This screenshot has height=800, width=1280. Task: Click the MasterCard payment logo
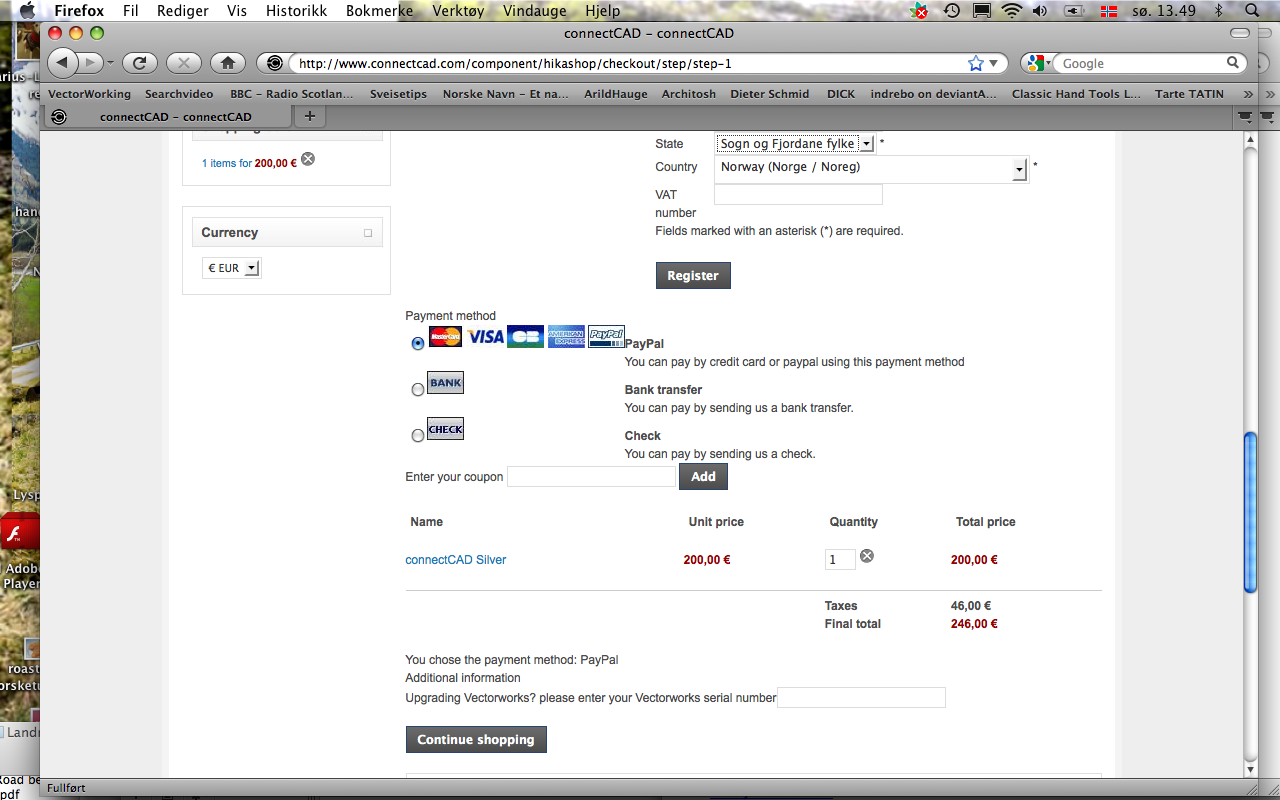click(445, 337)
